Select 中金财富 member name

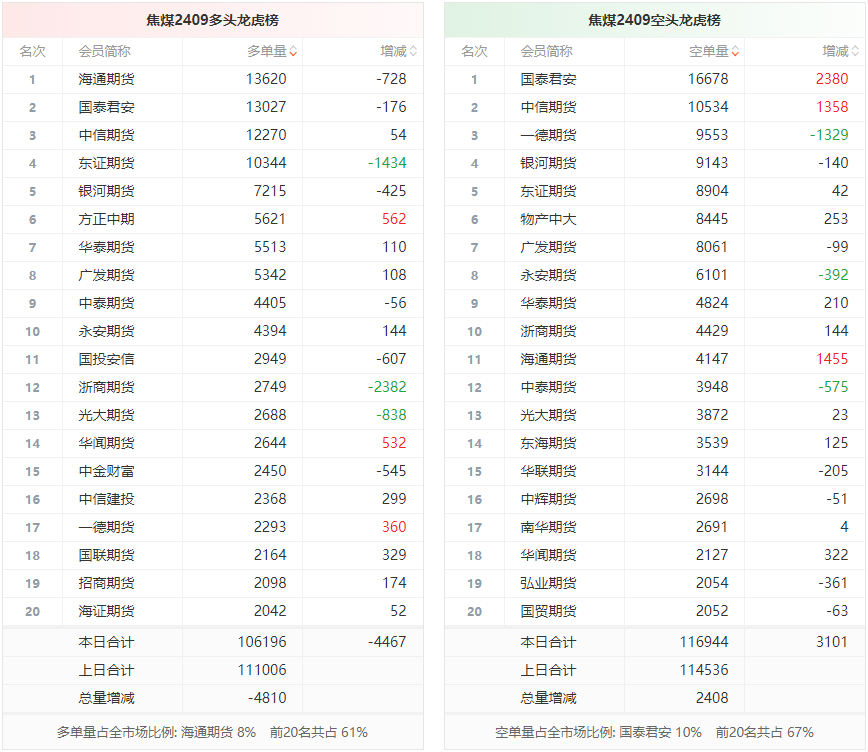click(x=106, y=471)
